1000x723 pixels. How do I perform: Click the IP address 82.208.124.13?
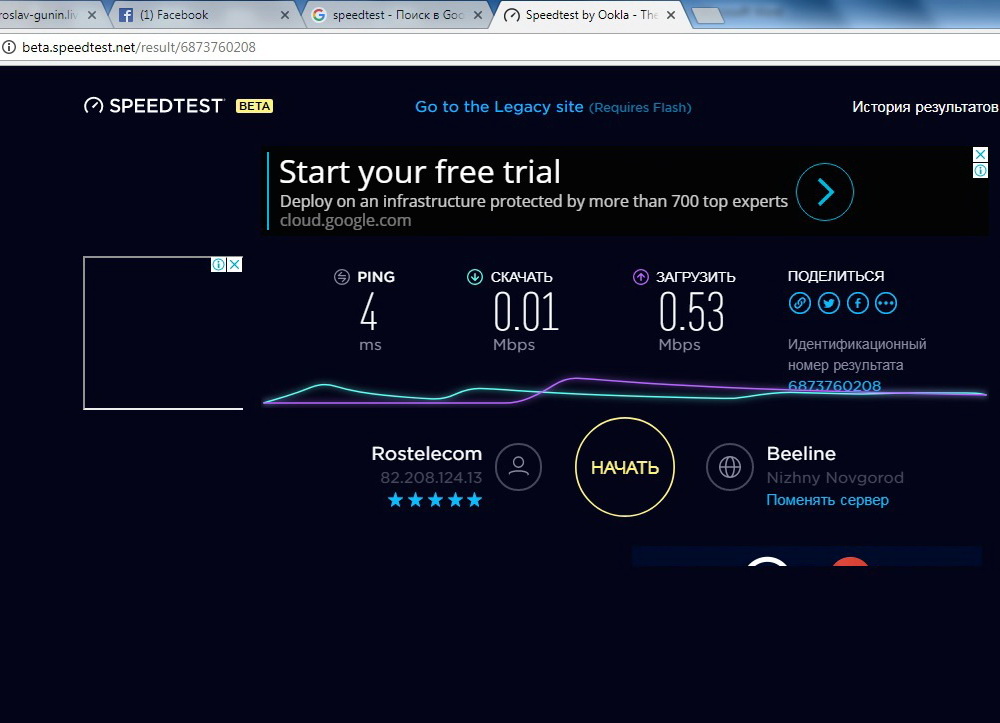[431, 478]
